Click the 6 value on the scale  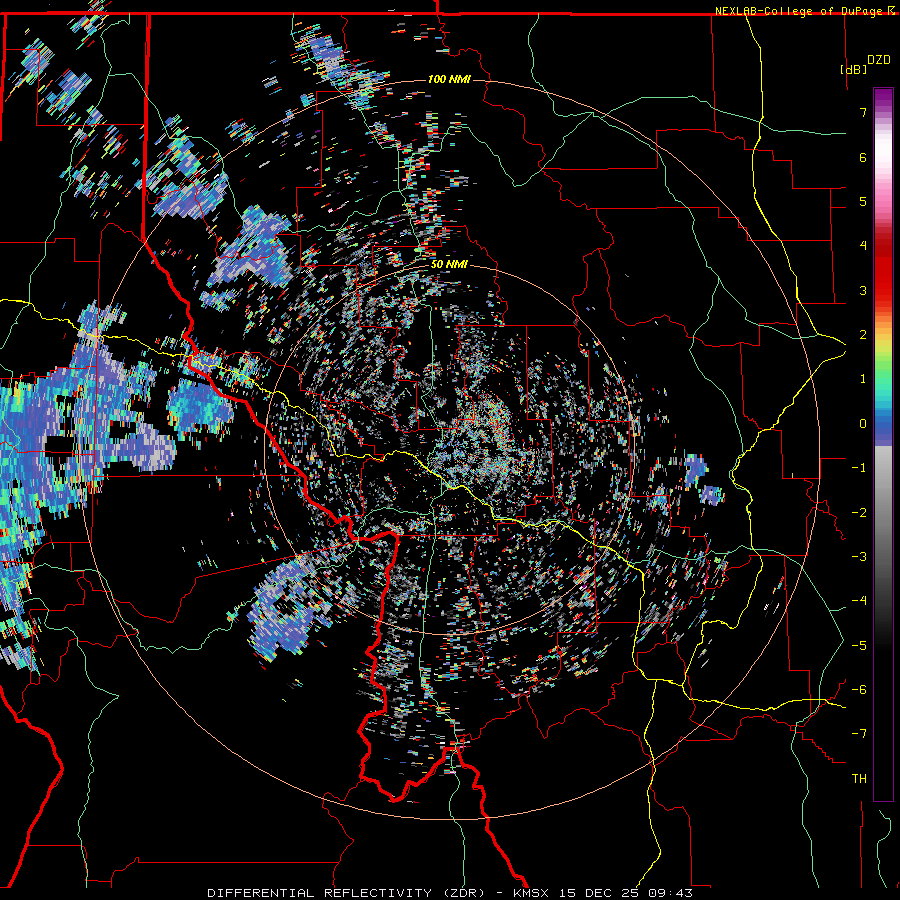tap(863, 157)
